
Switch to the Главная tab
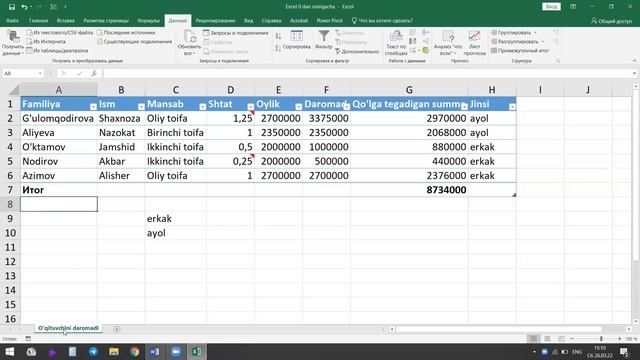[x=38, y=20]
